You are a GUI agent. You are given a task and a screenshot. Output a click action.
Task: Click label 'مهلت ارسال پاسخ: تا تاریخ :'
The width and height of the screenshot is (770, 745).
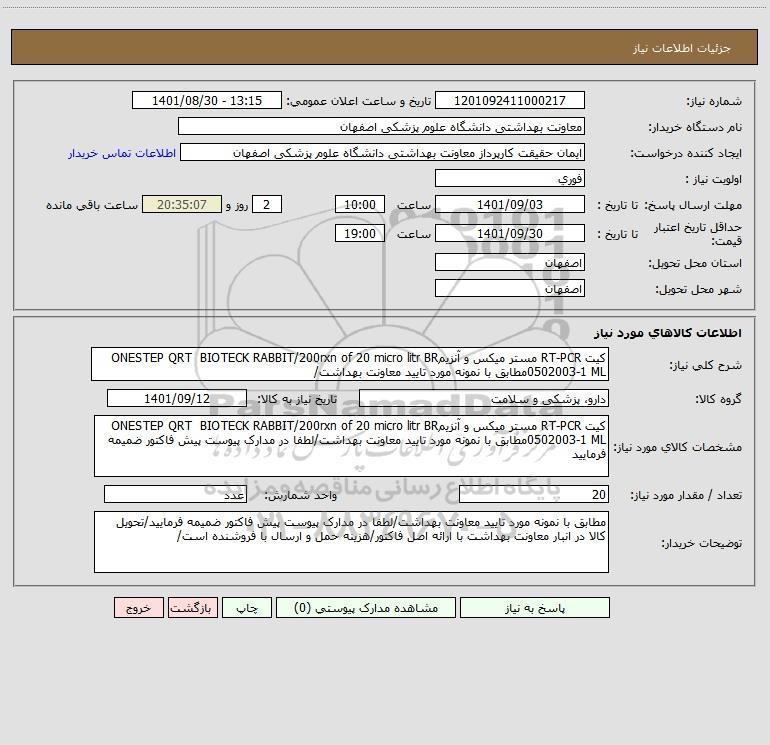(x=669, y=205)
